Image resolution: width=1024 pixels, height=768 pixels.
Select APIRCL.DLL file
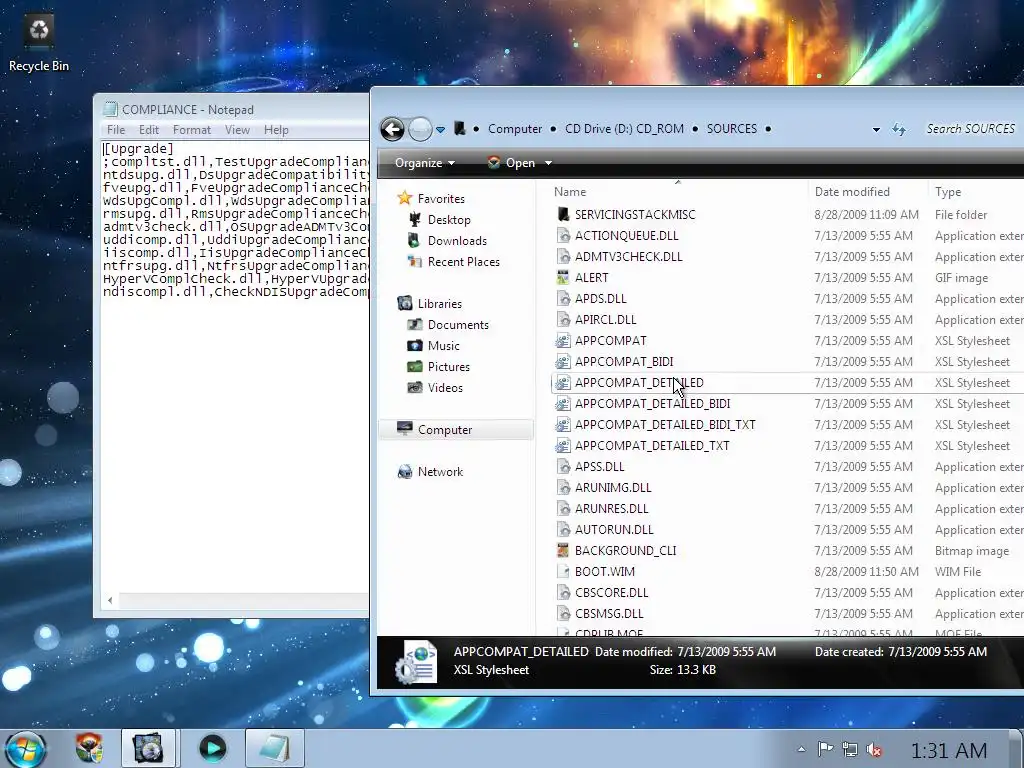(x=605, y=319)
